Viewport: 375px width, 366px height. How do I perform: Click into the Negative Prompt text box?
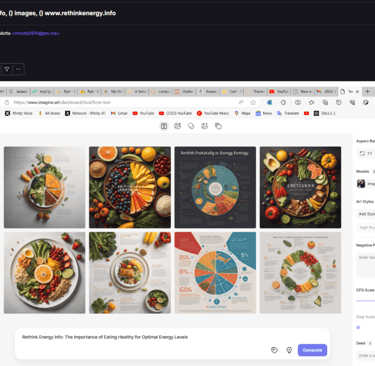[366, 265]
